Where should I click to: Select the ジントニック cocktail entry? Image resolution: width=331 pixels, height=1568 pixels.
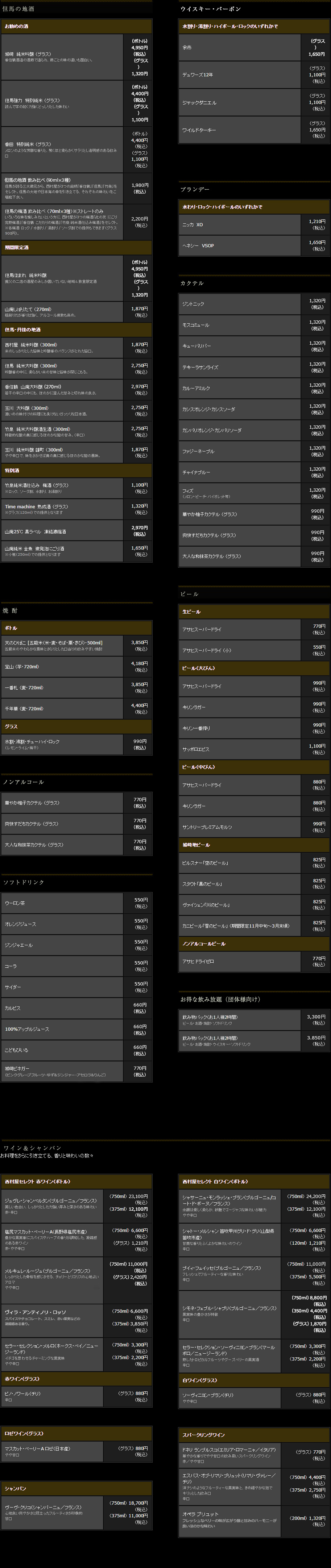pos(254,304)
